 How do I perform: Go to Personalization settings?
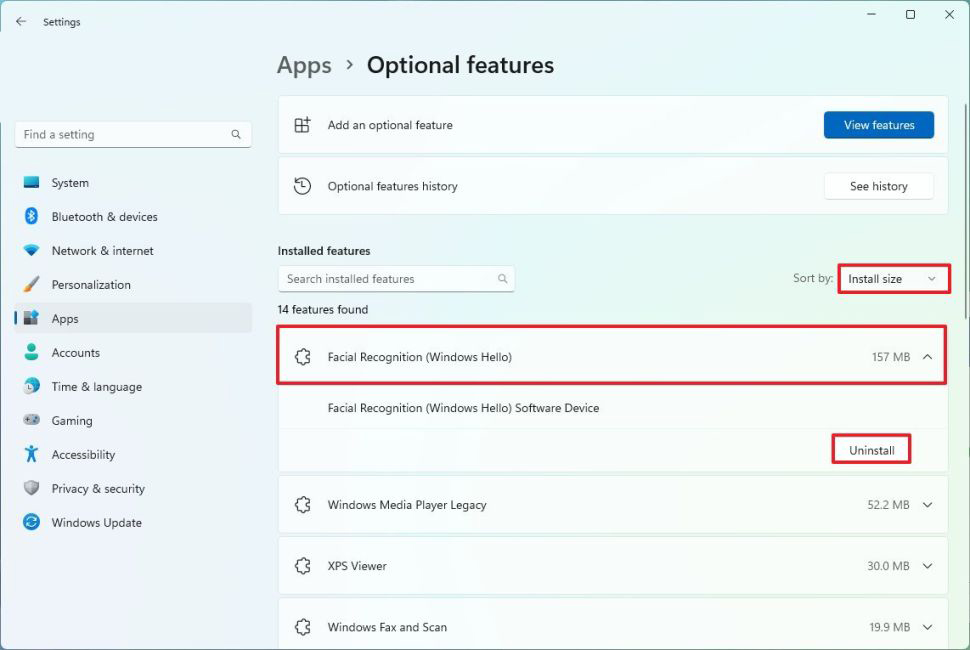pos(91,285)
